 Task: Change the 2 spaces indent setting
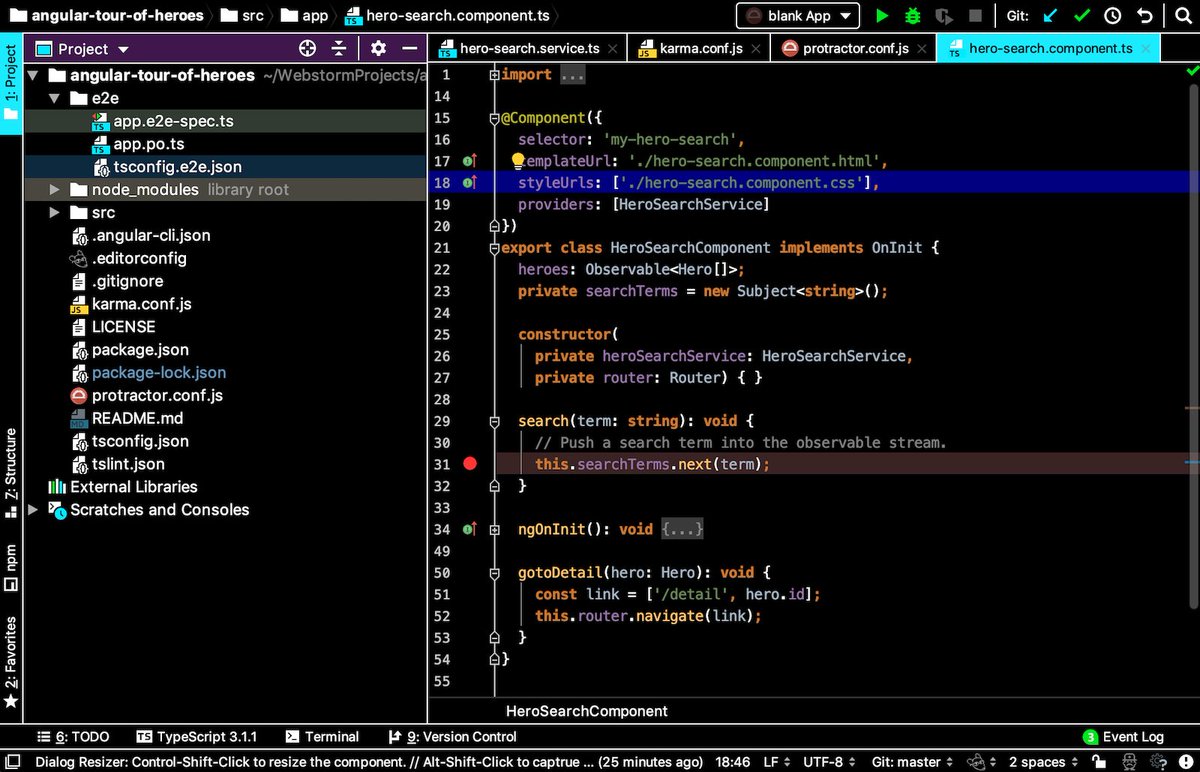[1043, 762]
